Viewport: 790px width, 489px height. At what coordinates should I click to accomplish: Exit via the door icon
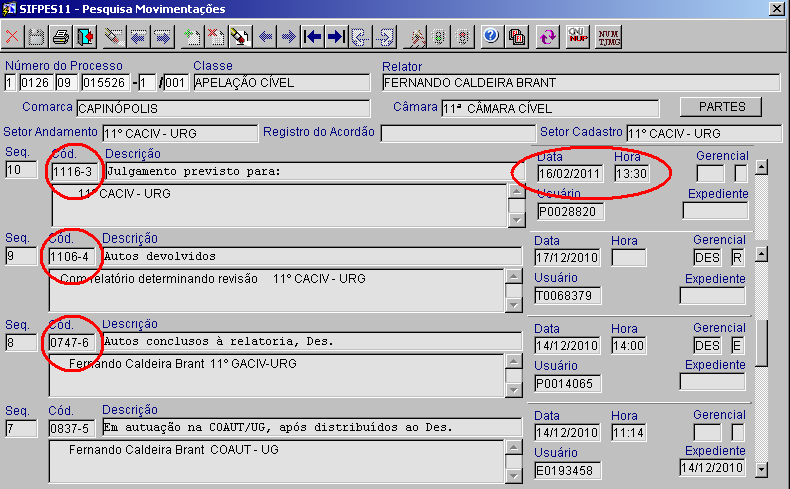coord(85,37)
